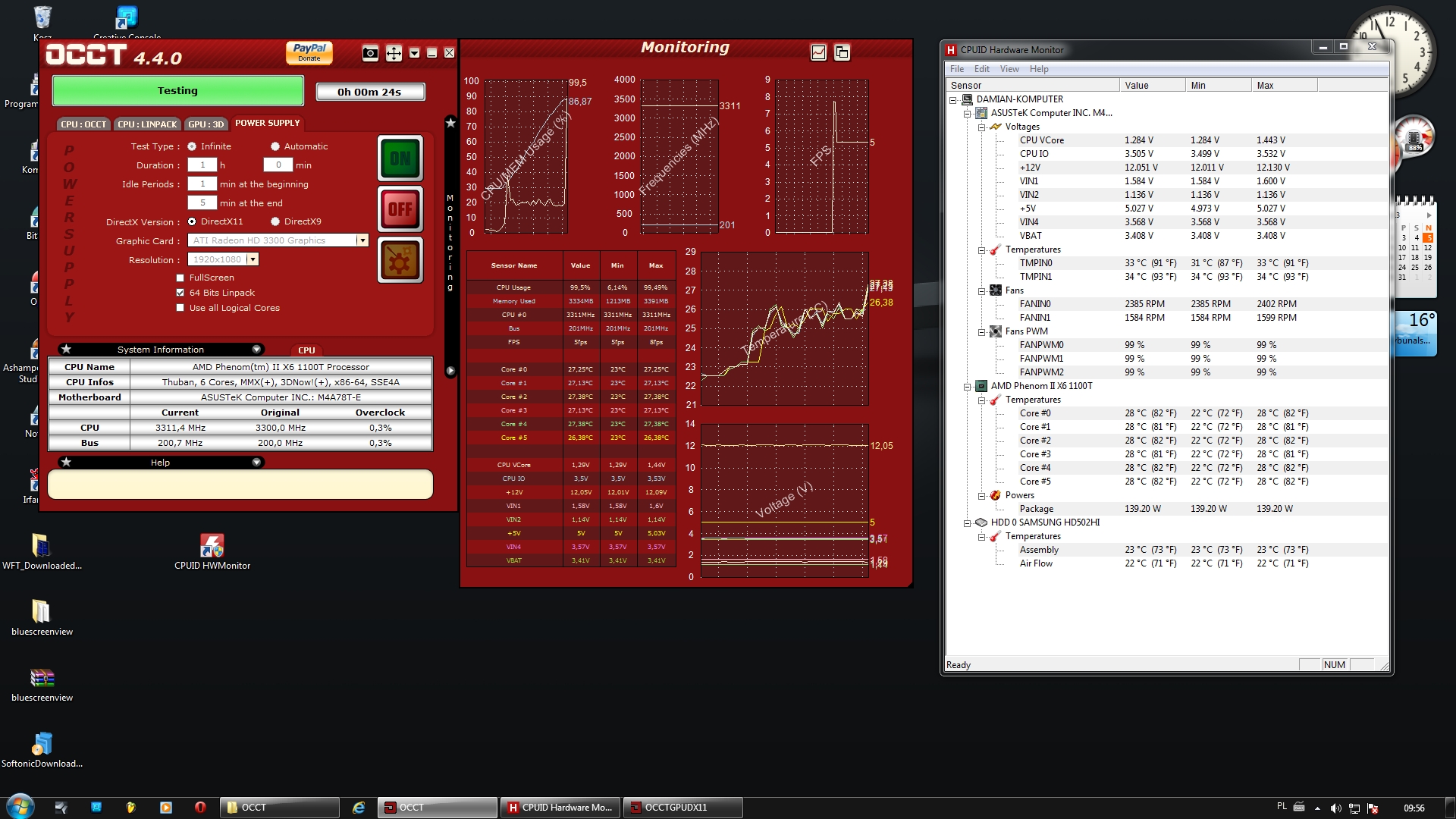
Task: Collapse the DAMIAN-KOMPUTER tree node
Action: click(x=953, y=99)
